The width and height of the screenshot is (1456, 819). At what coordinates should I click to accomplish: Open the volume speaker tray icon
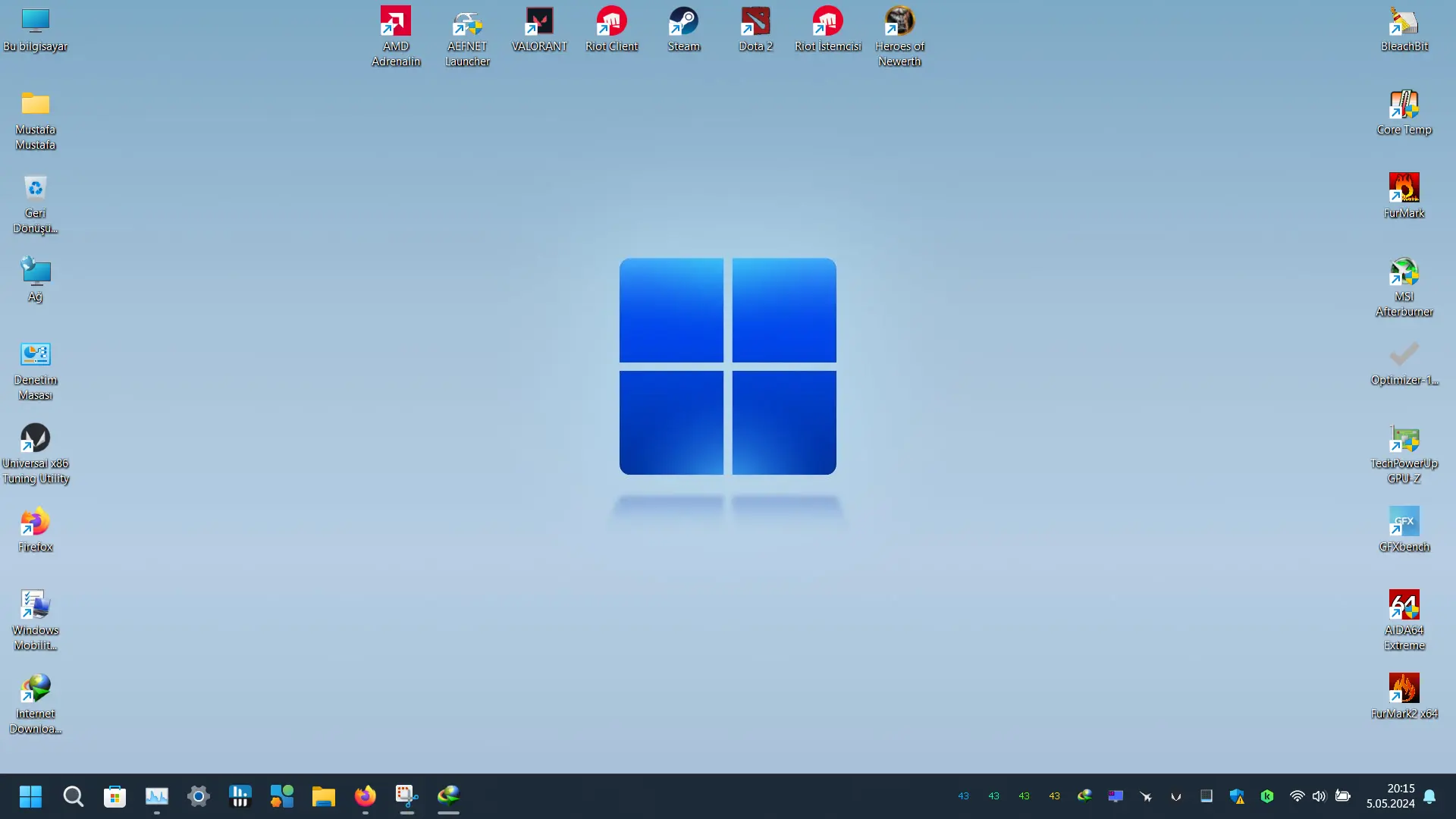click(x=1319, y=796)
